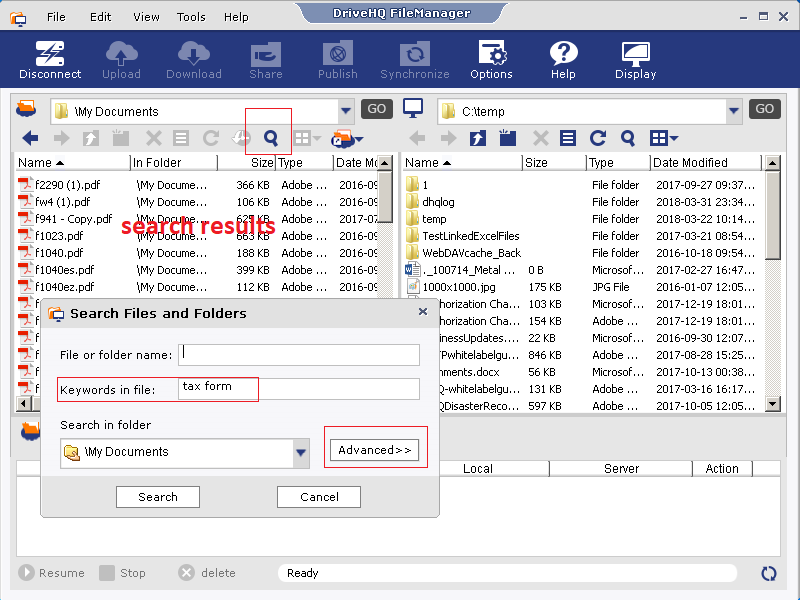Click the Advanced>> button

(x=375, y=450)
